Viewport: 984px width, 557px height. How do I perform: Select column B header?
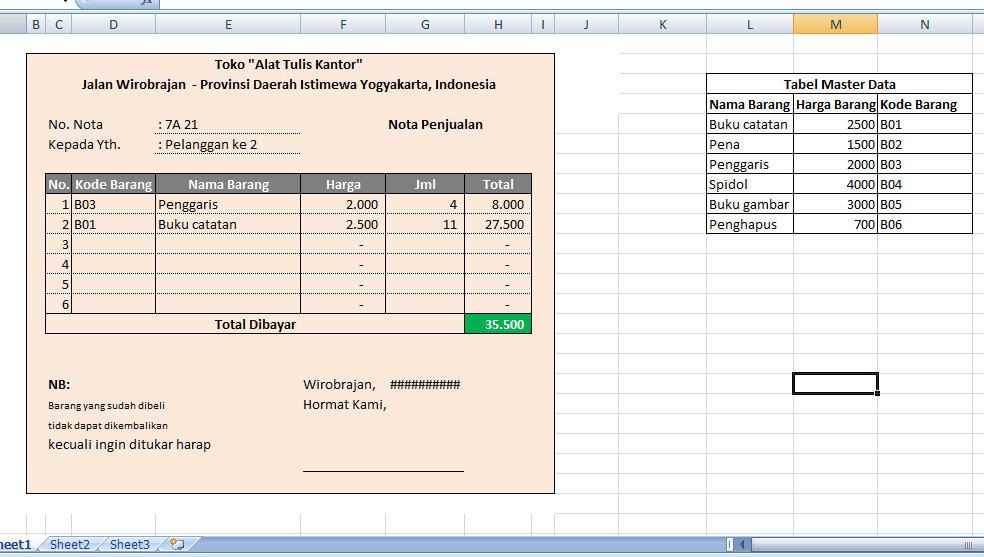36,24
